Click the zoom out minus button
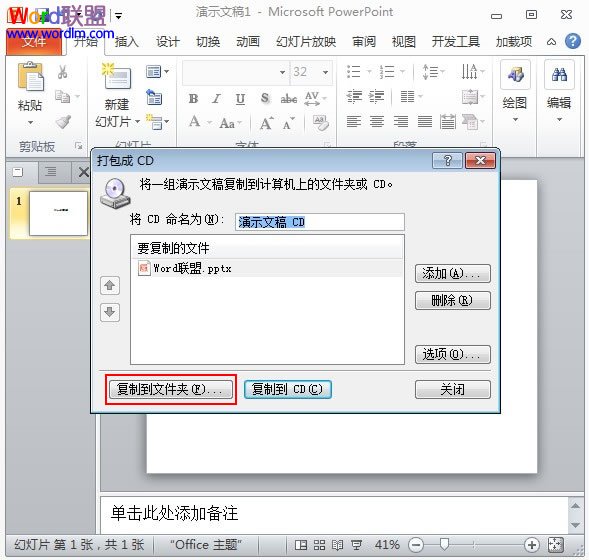 pos(416,545)
